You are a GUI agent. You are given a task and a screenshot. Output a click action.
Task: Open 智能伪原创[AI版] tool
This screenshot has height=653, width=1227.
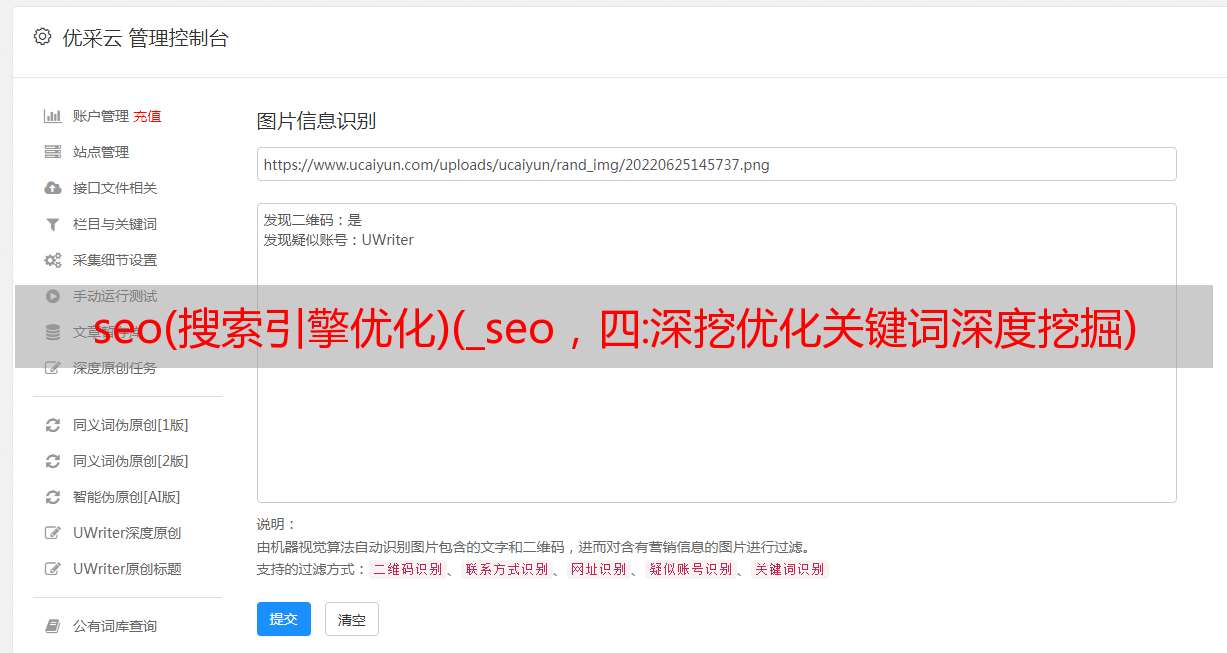point(127,497)
